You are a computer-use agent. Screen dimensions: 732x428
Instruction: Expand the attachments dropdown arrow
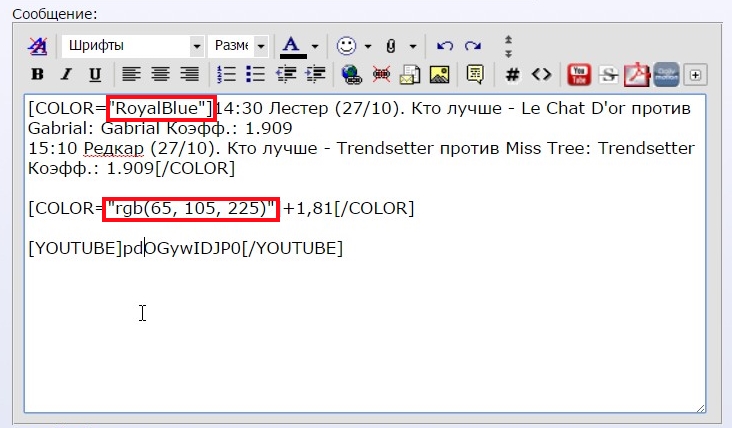(413, 46)
